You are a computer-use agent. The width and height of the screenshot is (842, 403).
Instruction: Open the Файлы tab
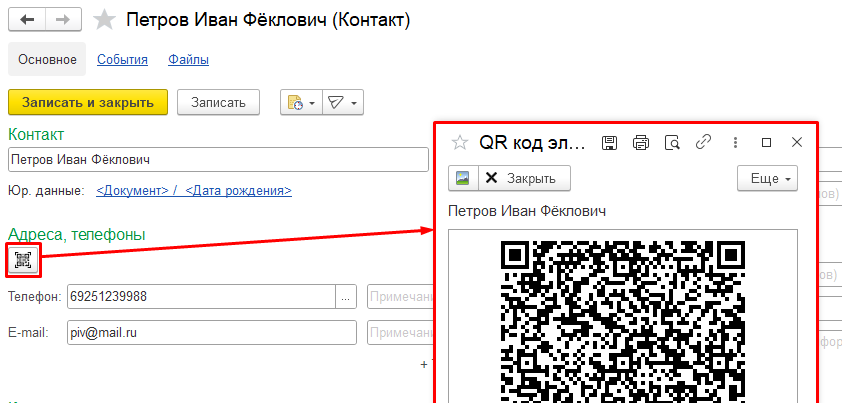[x=188, y=60]
